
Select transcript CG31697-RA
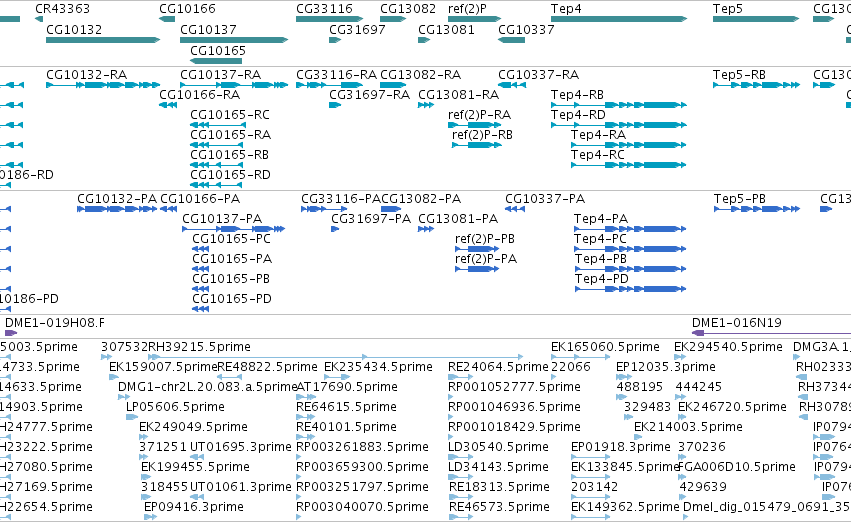[370, 94]
